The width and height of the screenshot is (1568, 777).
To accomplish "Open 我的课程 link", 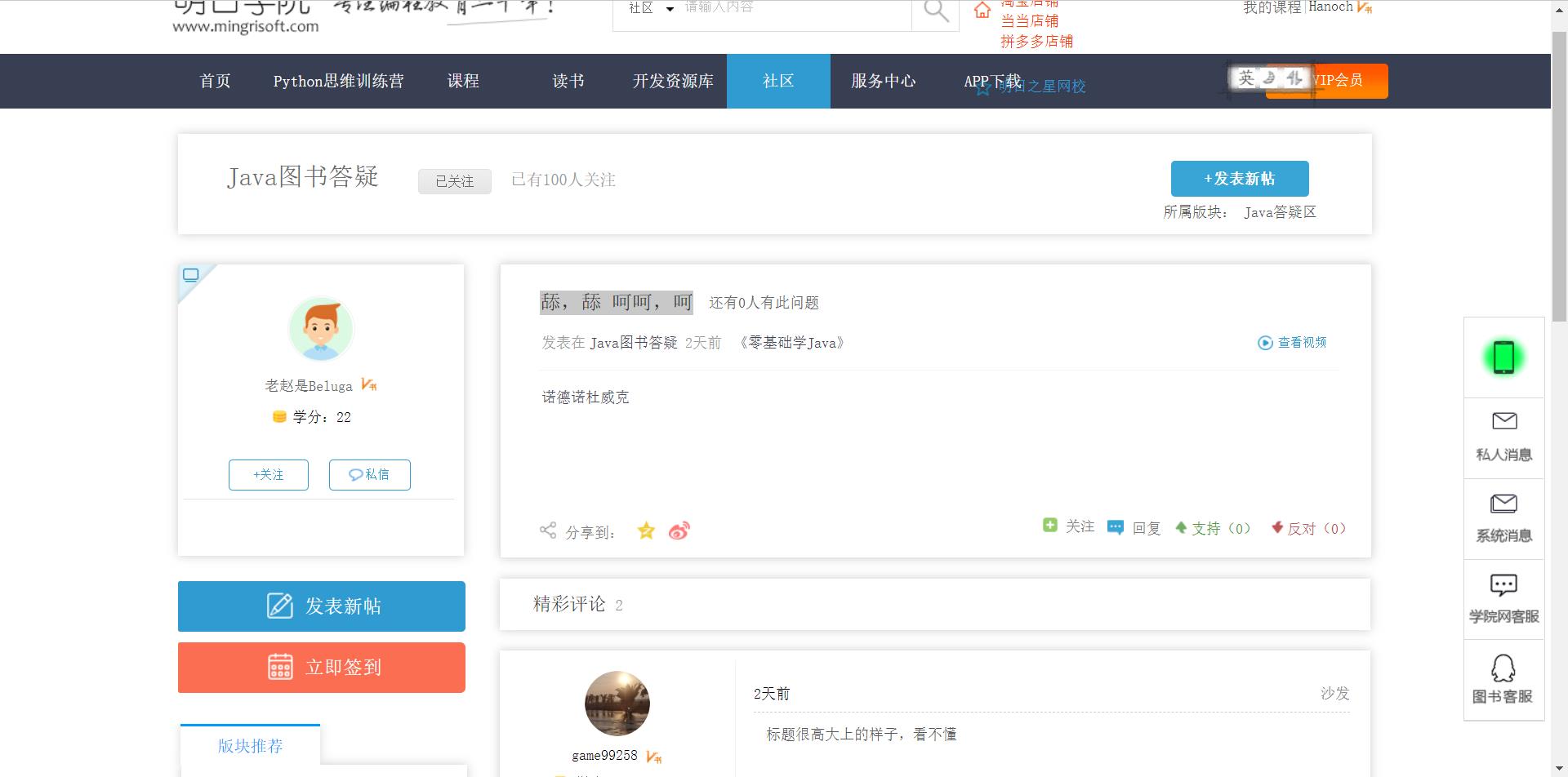I will [1272, 7].
